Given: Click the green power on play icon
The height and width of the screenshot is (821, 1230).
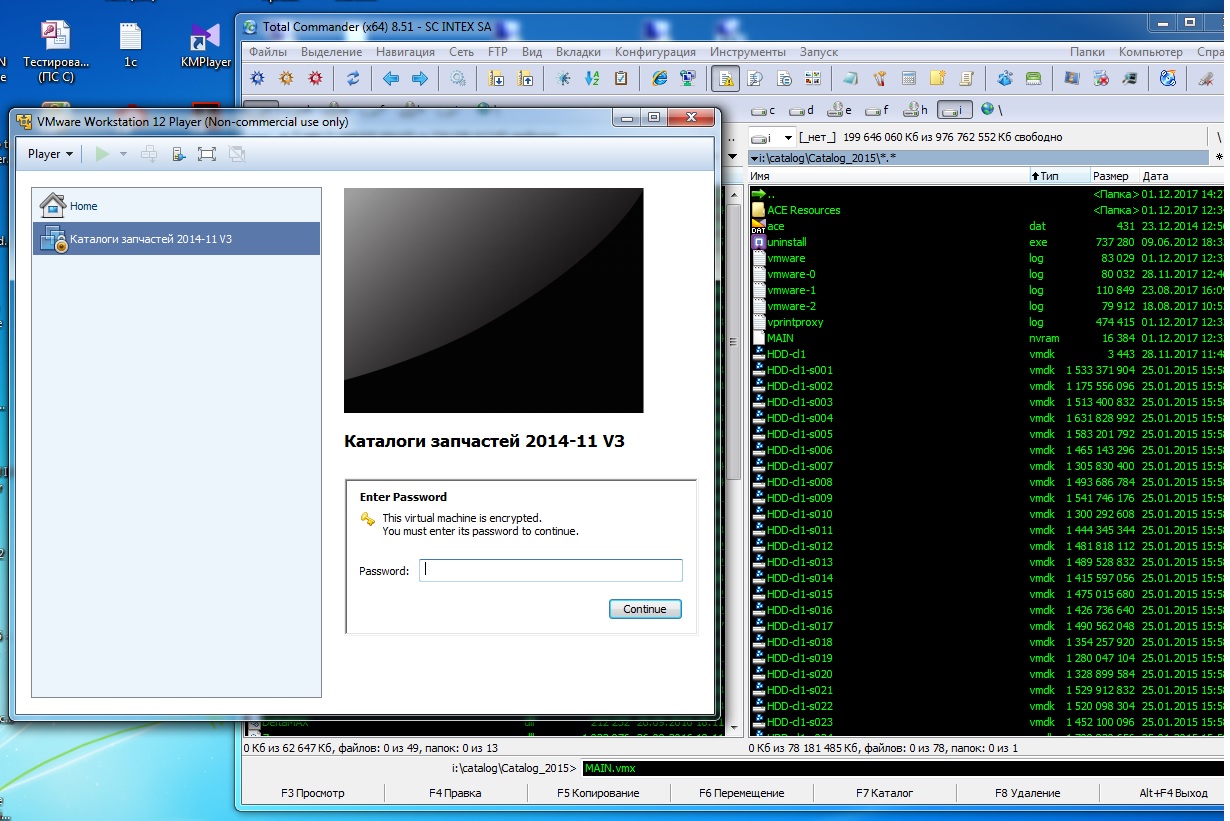Looking at the screenshot, I should tap(102, 154).
